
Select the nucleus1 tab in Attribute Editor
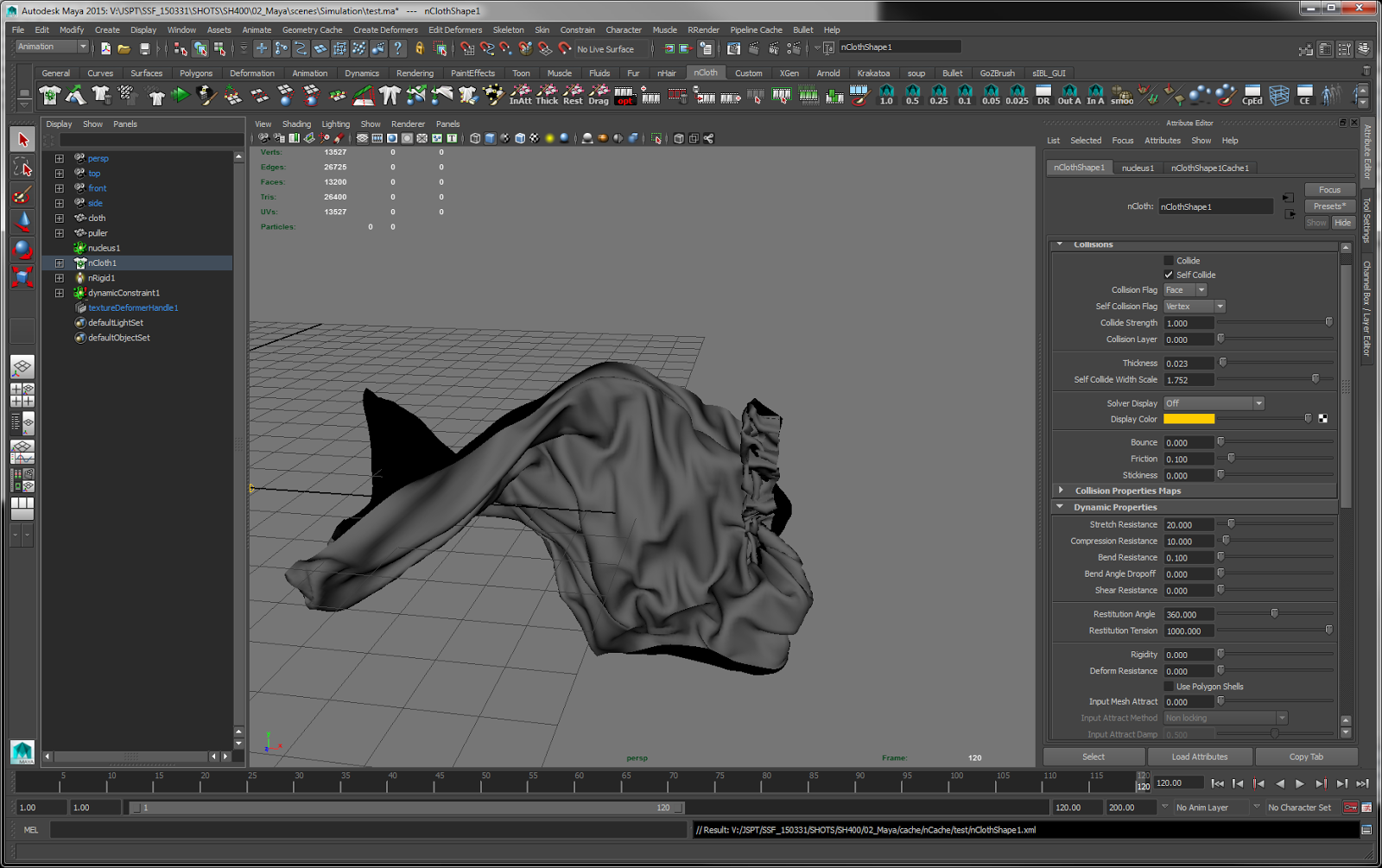[1137, 168]
